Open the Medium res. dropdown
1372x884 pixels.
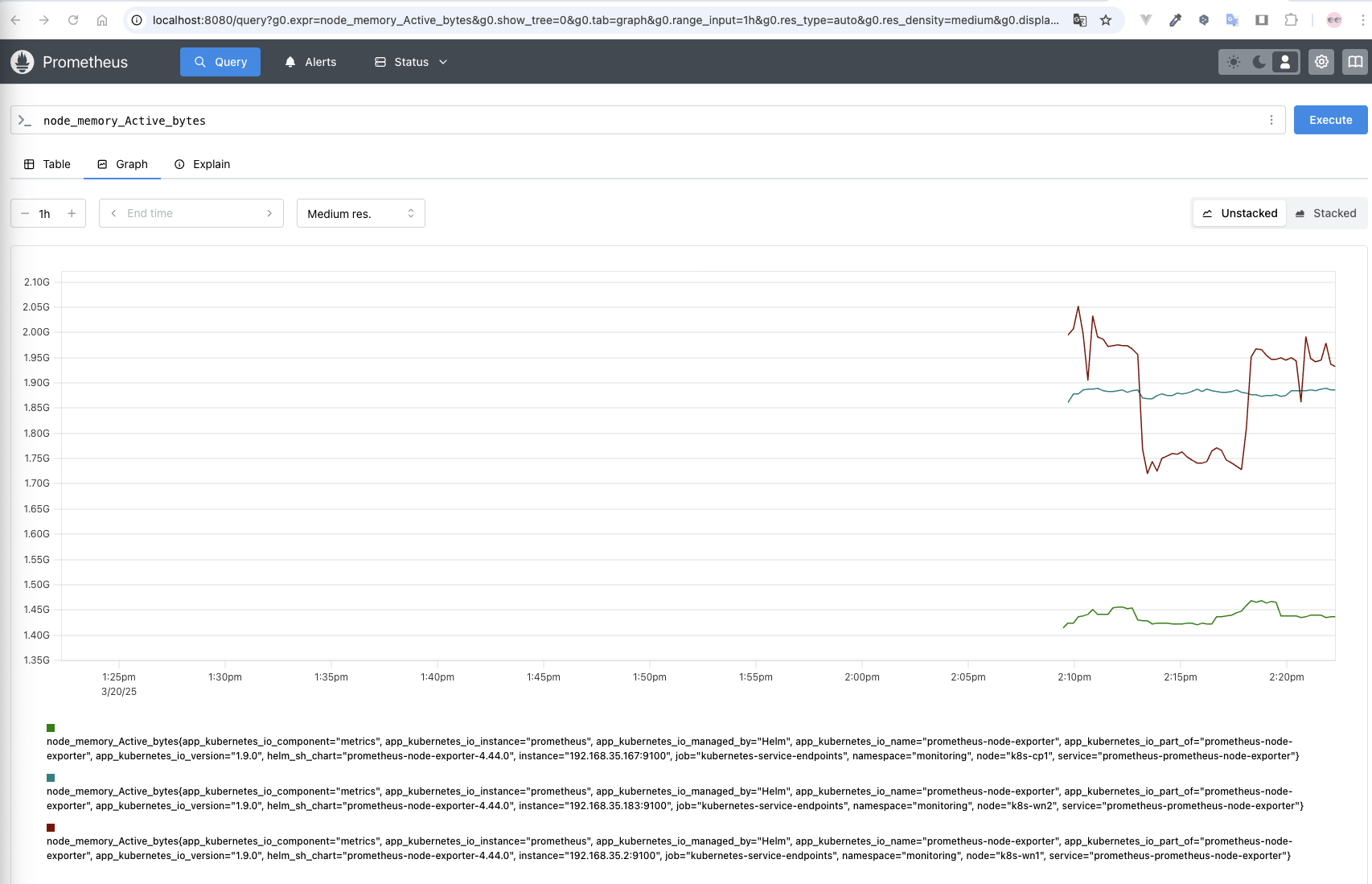coord(361,213)
